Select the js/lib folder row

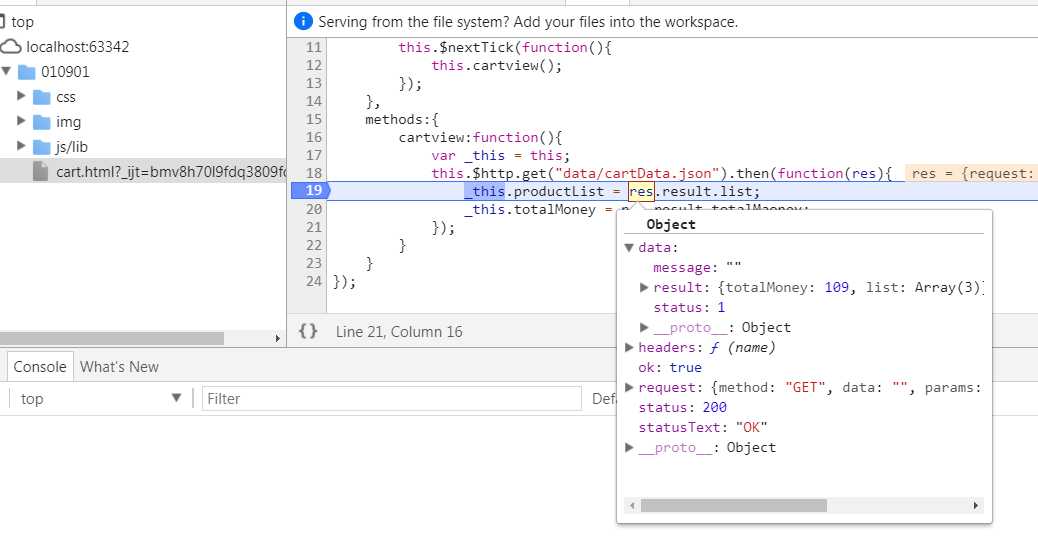[71, 147]
